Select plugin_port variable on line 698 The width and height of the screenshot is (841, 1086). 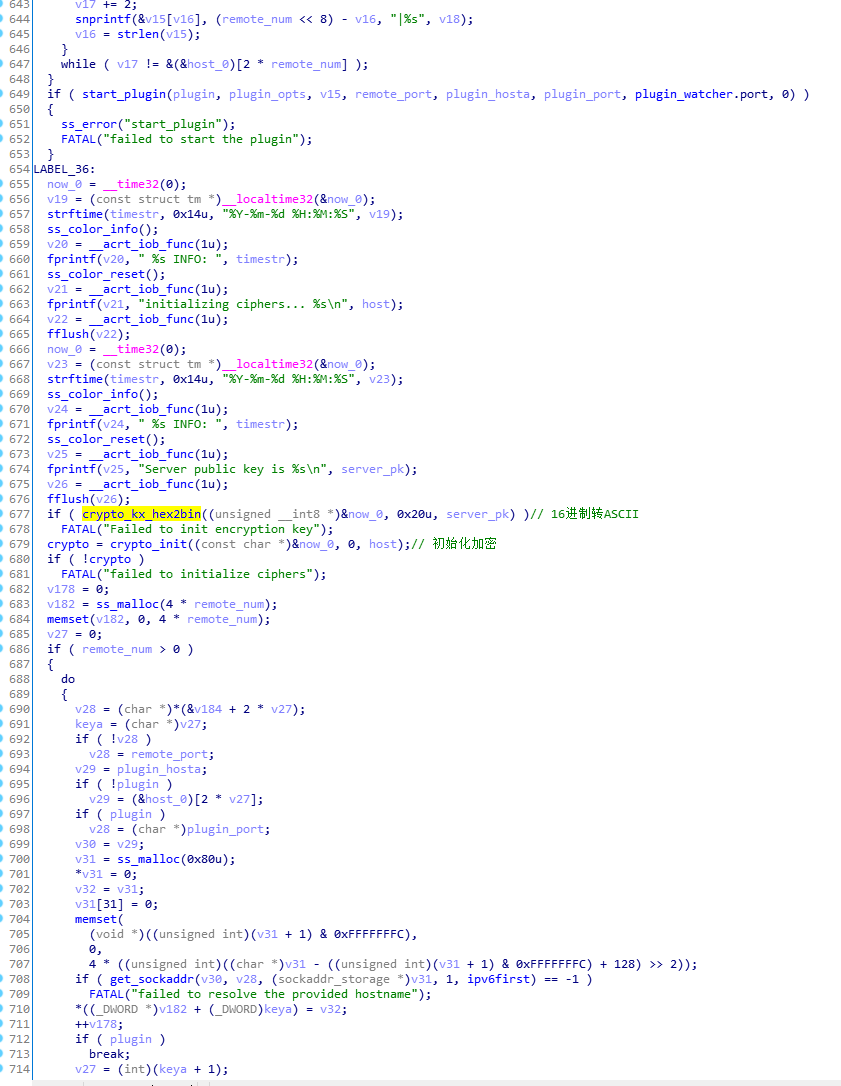click(225, 829)
